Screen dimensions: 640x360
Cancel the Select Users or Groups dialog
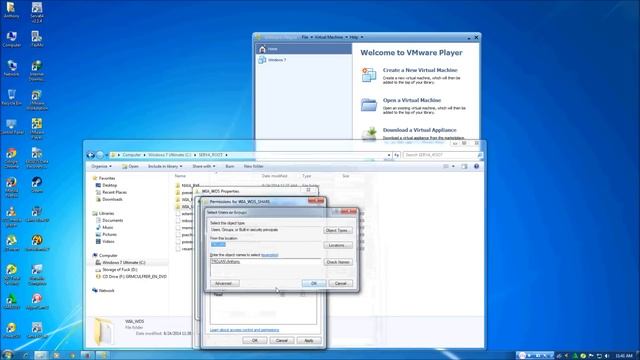(x=340, y=283)
